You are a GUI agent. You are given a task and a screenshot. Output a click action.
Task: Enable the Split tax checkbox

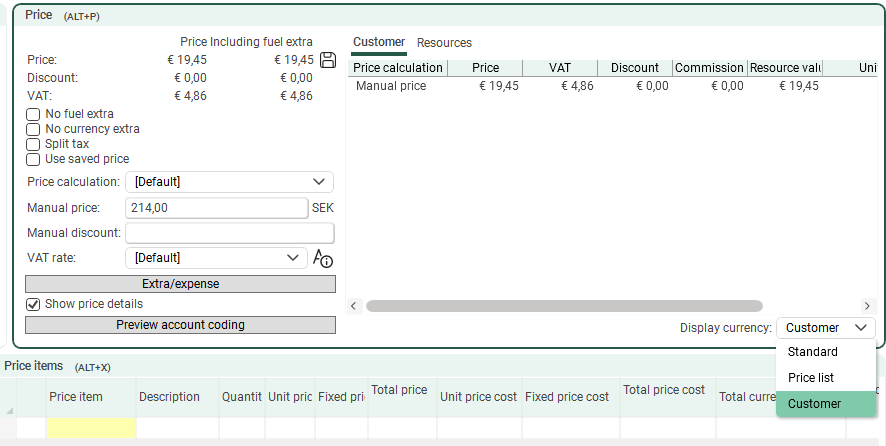click(33, 144)
